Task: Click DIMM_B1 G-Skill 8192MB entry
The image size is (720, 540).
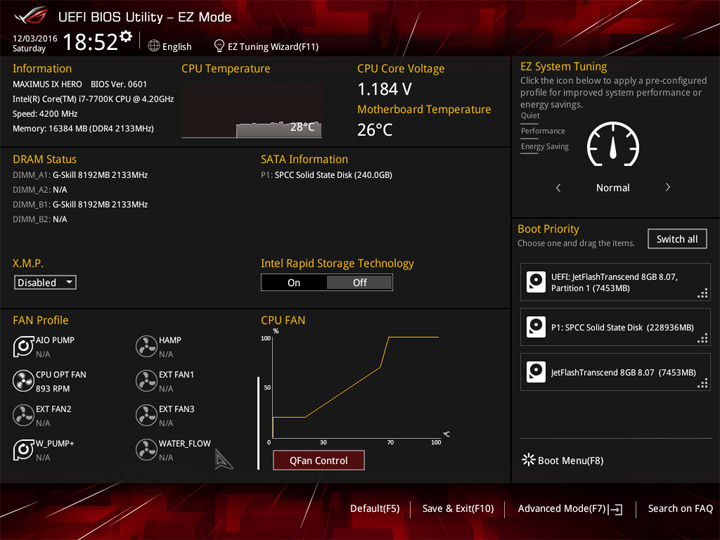Action: coord(80,204)
